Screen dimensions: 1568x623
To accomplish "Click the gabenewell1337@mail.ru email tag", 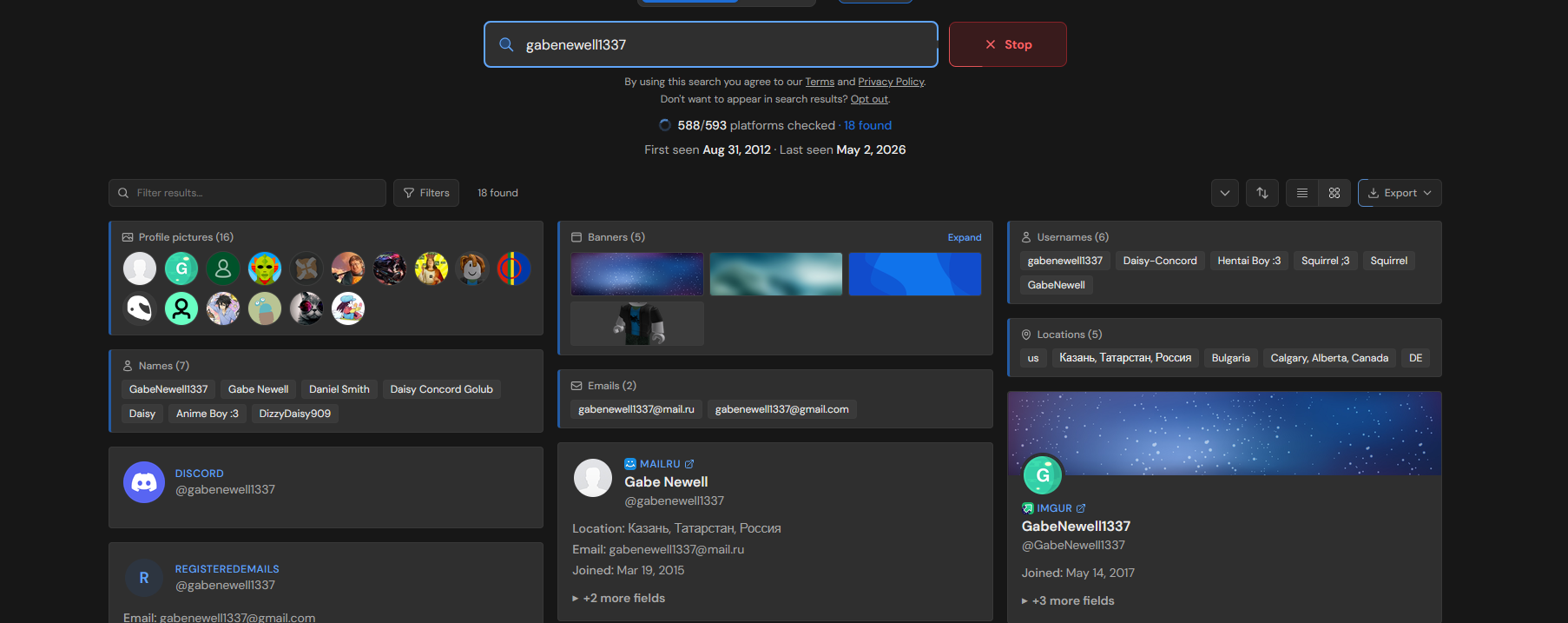I will point(636,409).
